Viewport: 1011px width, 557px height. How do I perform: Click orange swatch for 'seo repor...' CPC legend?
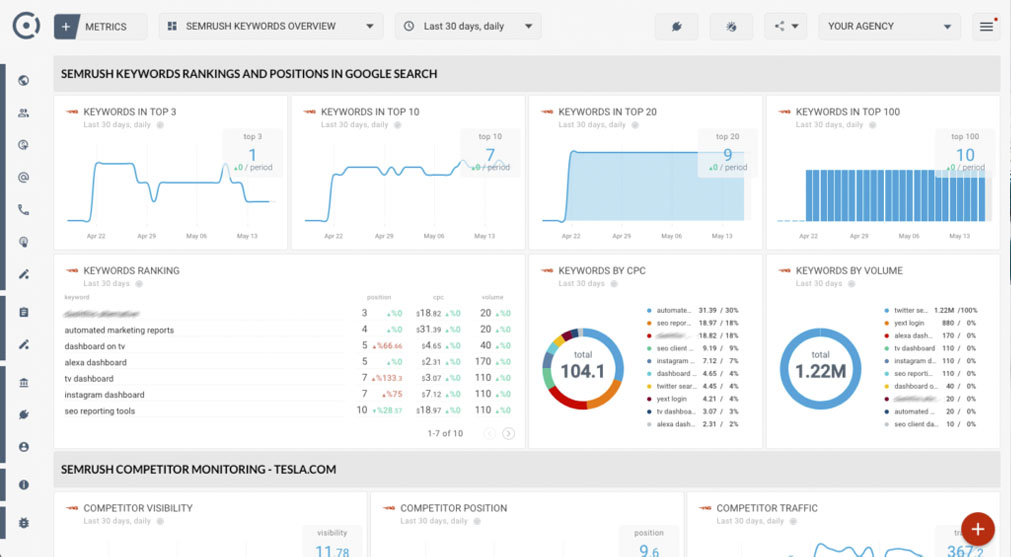tap(649, 323)
